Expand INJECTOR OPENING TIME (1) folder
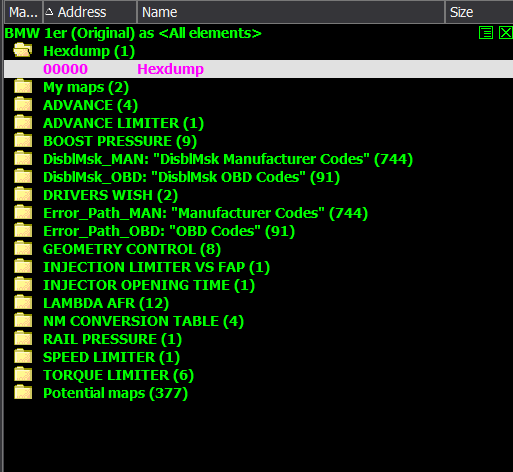 coord(149,285)
